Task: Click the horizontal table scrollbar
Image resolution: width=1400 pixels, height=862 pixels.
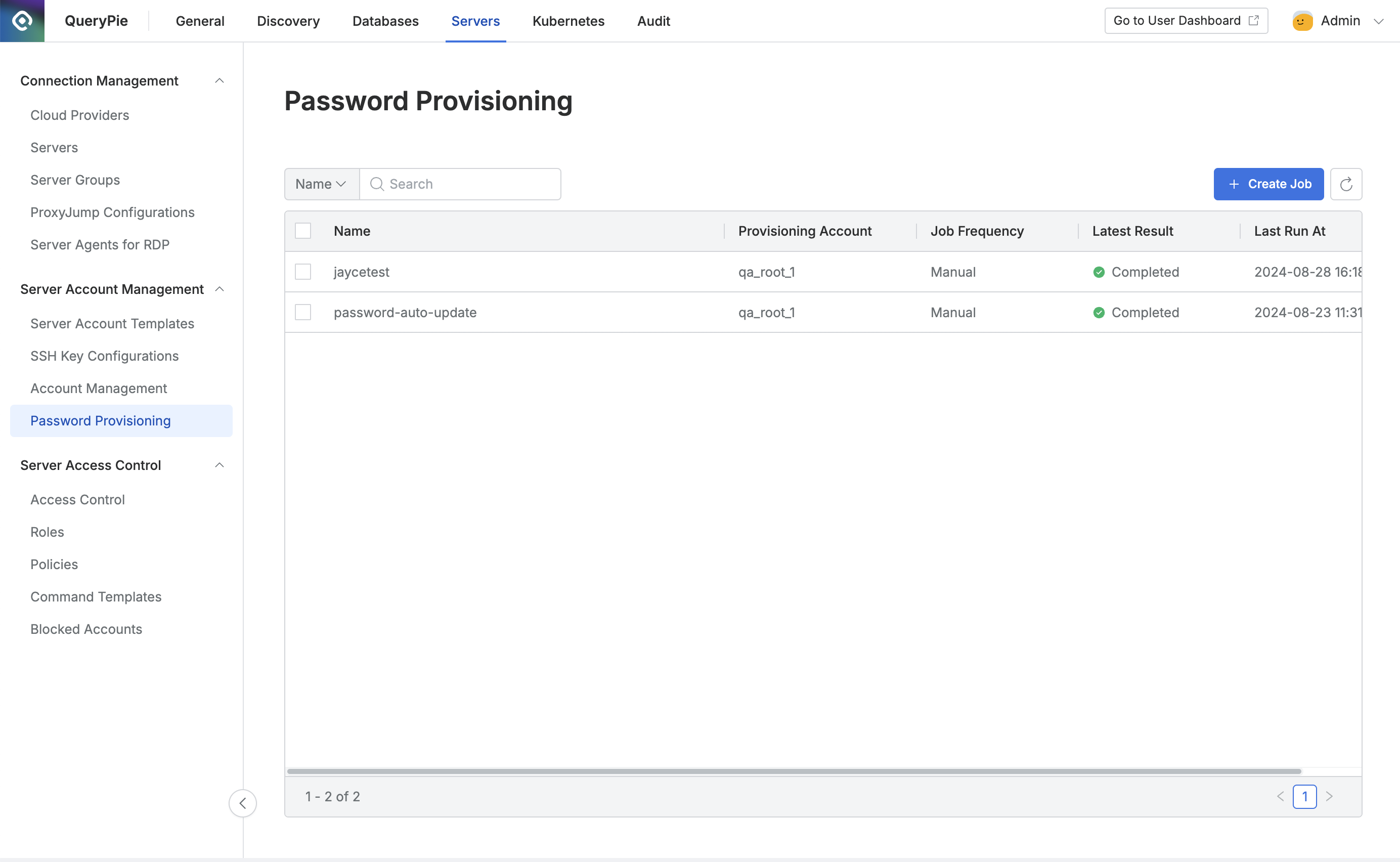Action: click(794, 771)
